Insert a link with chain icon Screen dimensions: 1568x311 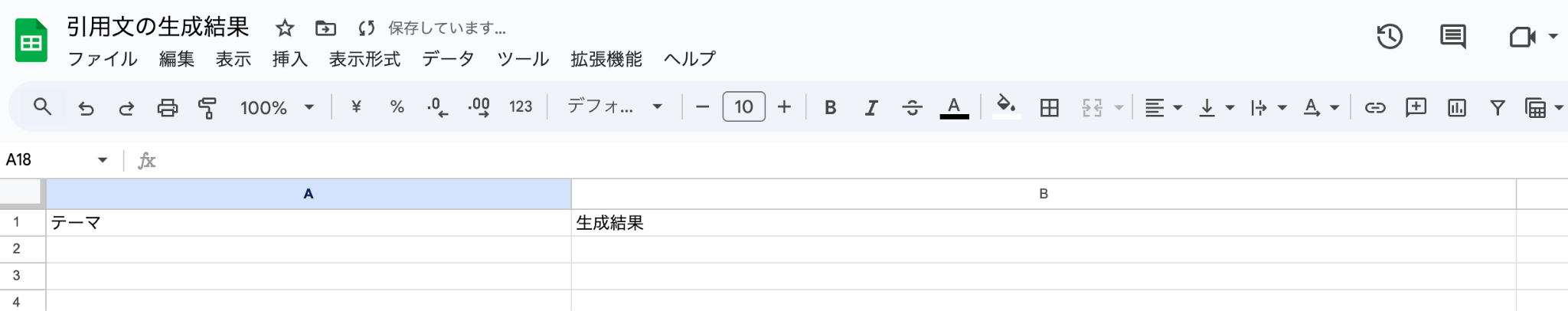point(1375,108)
